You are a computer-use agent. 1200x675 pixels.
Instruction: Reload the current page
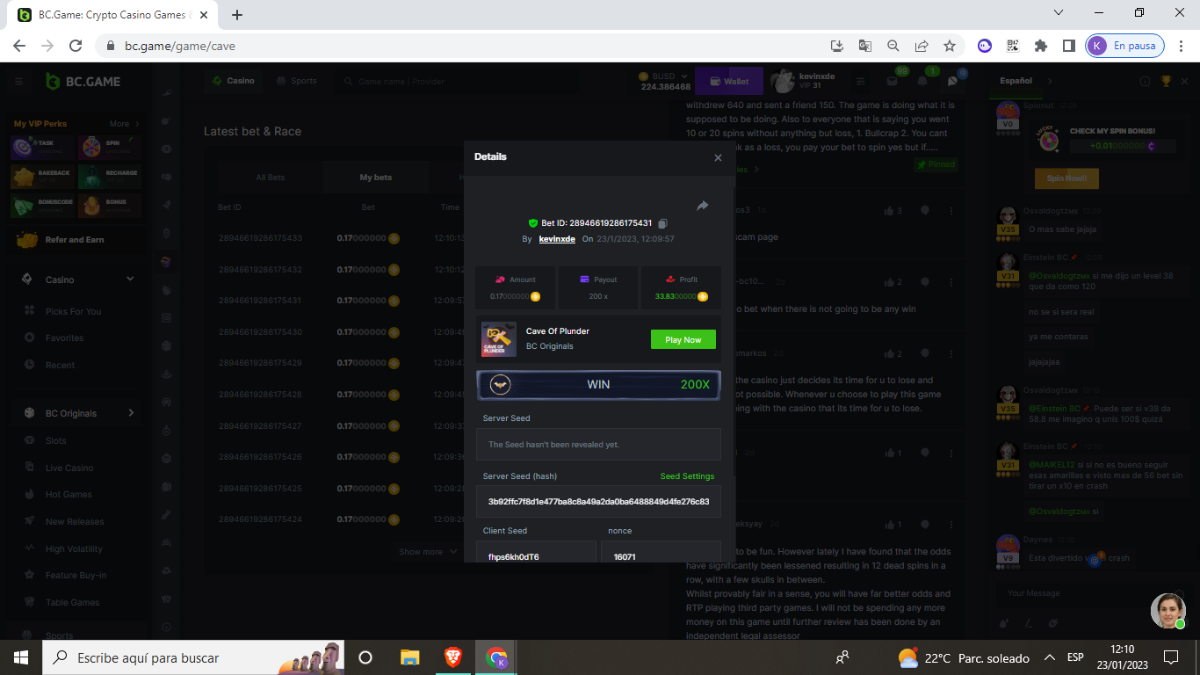[x=75, y=46]
